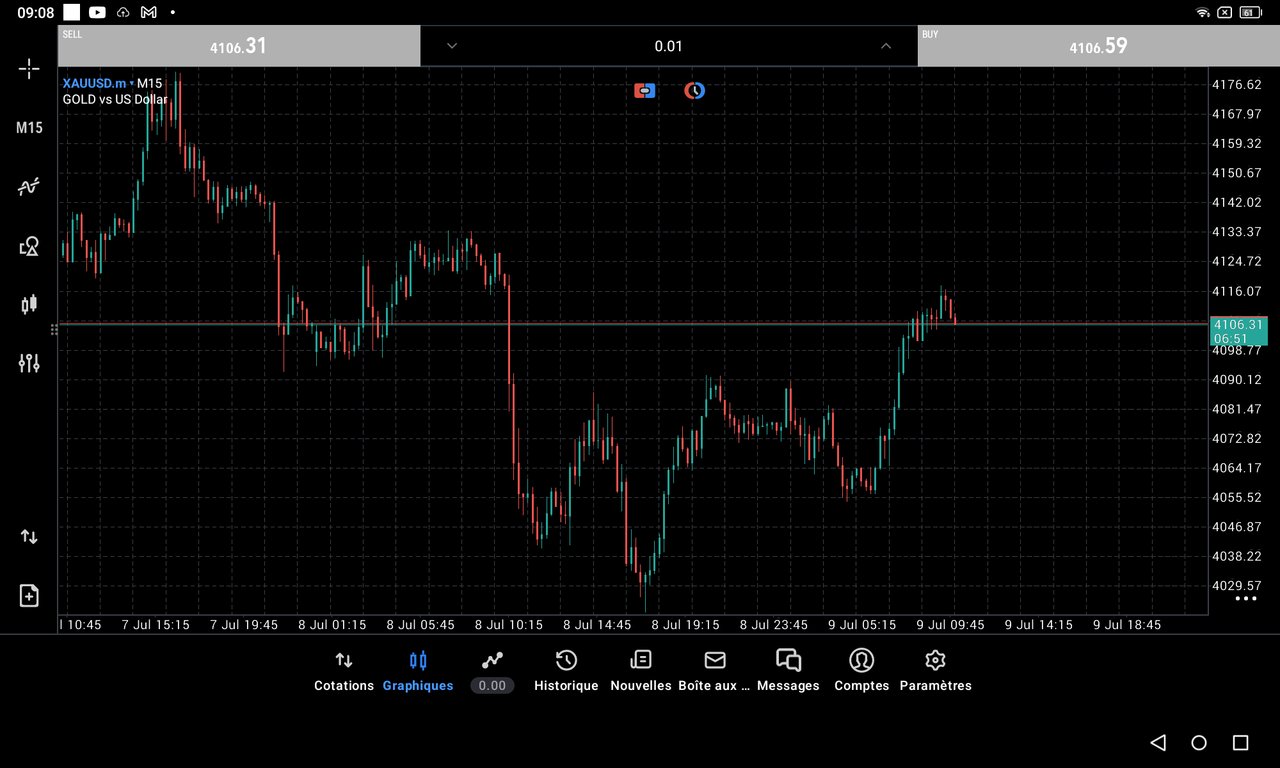Tap the 'GOLD vs US Dollar' description text
This screenshot has height=768, width=1280.
(115, 99)
